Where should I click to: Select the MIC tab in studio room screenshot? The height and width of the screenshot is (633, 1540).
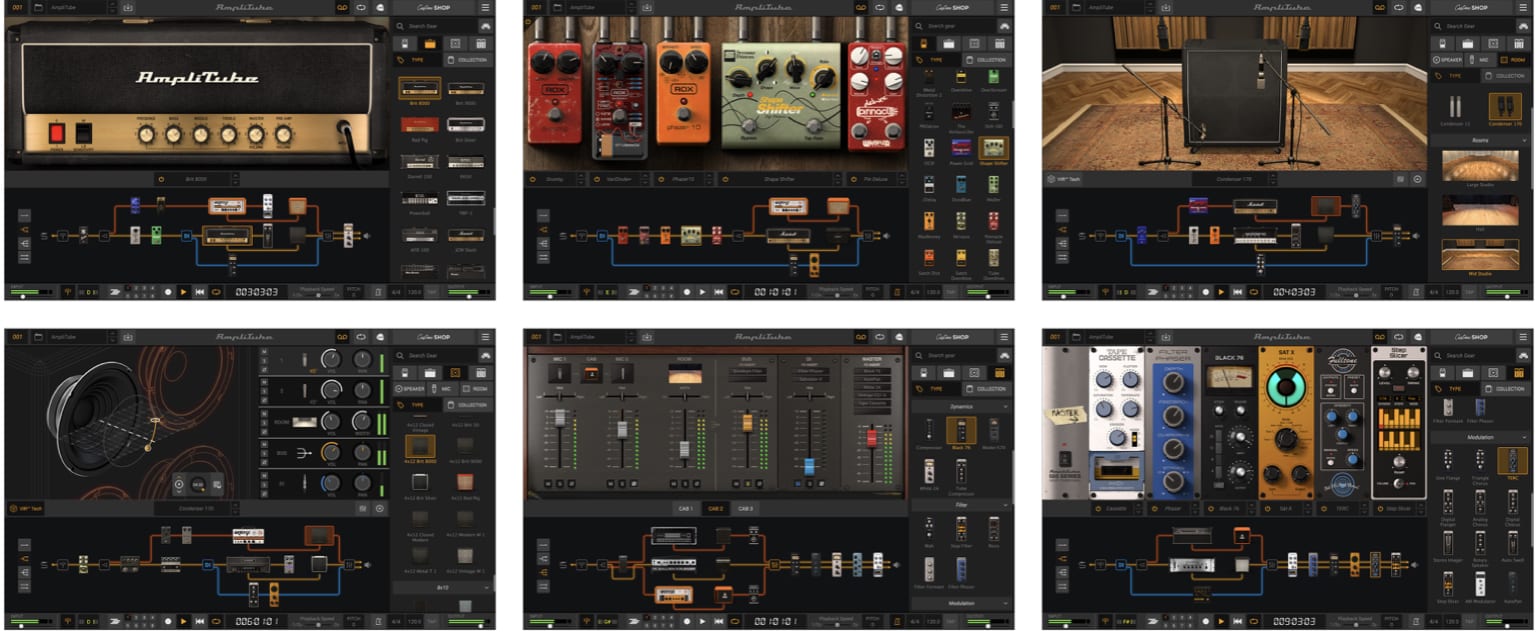tap(1480, 60)
